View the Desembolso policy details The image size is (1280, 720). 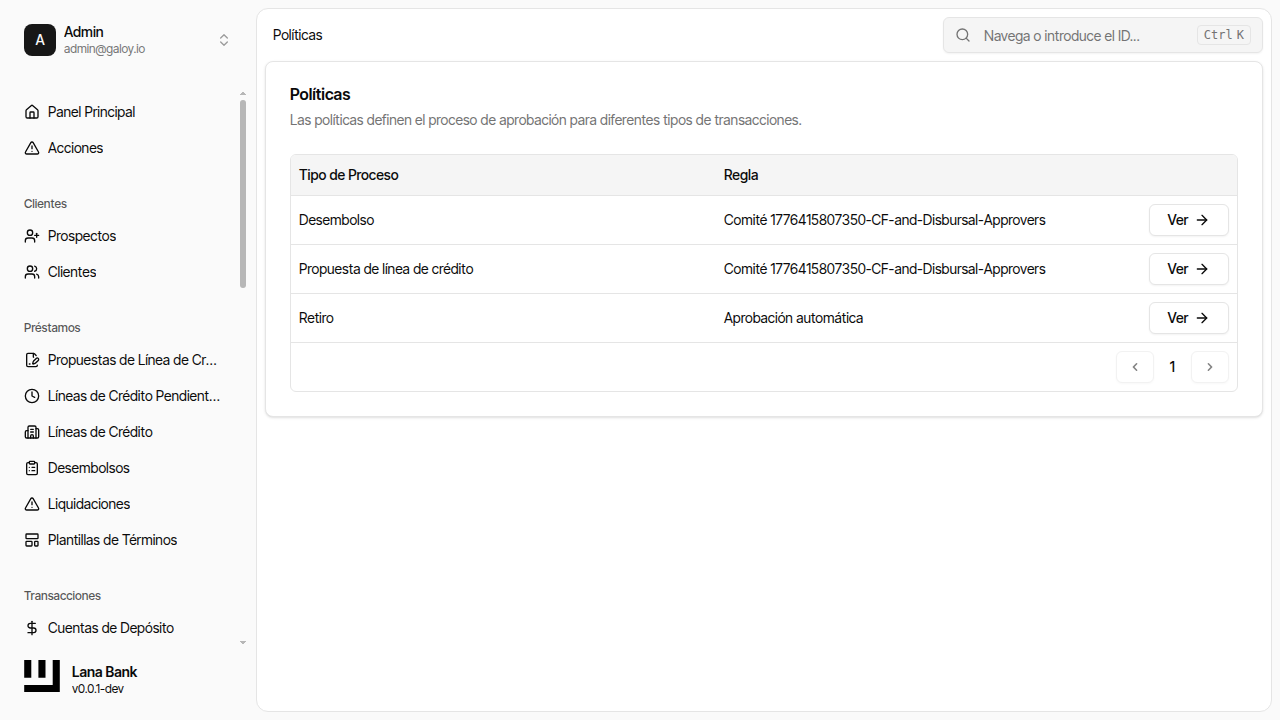tap(1188, 220)
